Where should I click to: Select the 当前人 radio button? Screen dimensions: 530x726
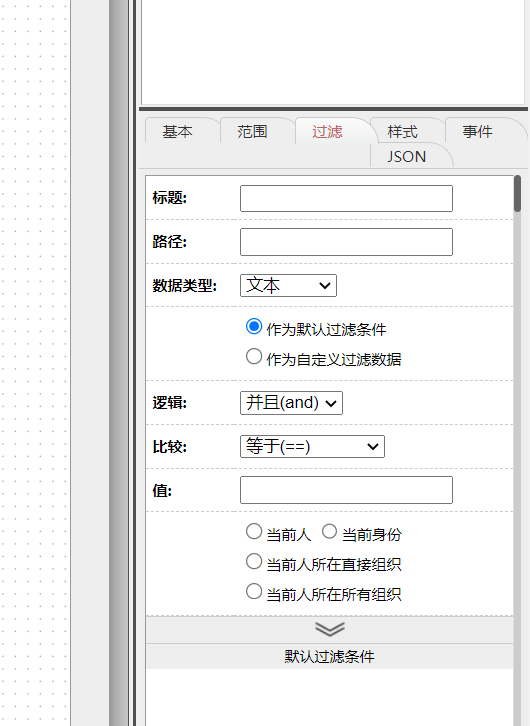coord(254,532)
